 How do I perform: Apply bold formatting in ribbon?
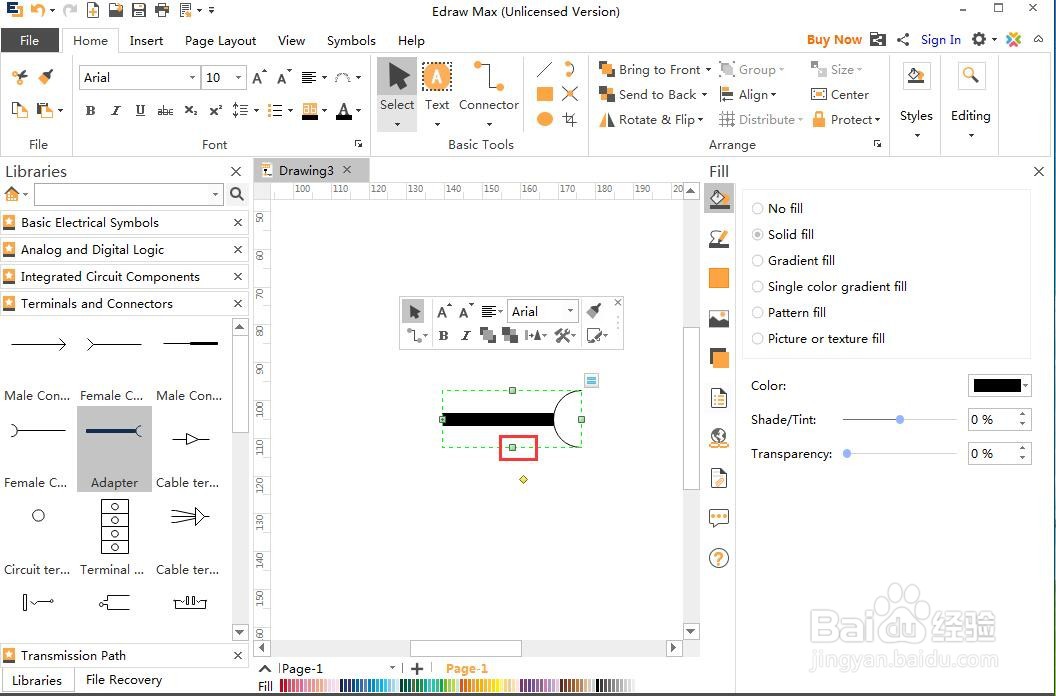pos(90,110)
